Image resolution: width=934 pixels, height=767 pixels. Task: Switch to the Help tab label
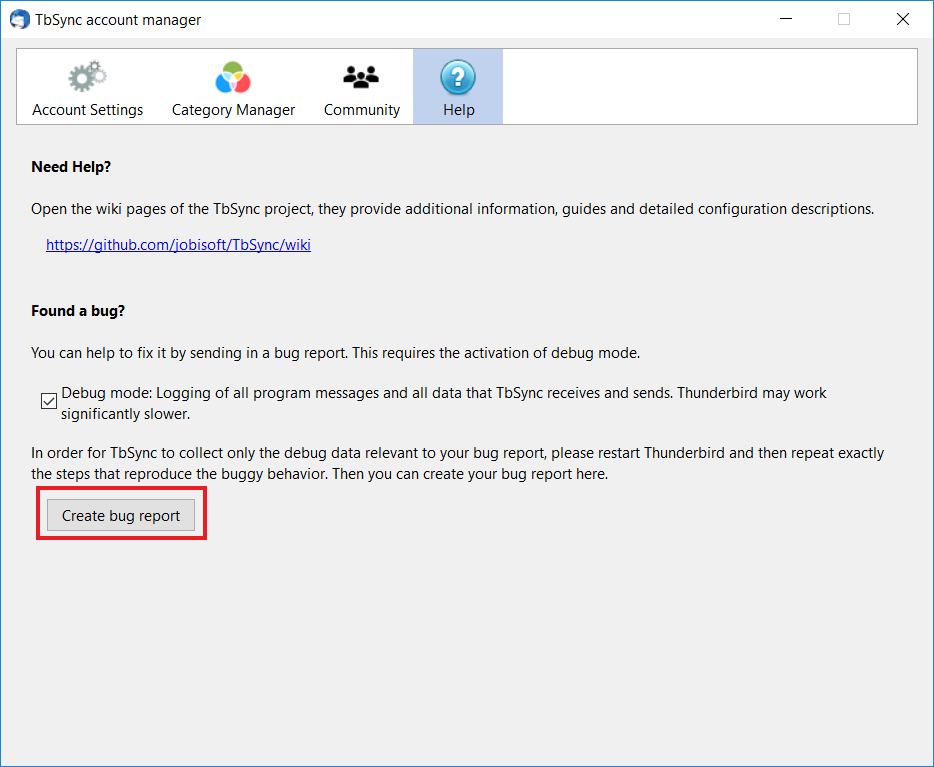pyautogui.click(x=459, y=110)
